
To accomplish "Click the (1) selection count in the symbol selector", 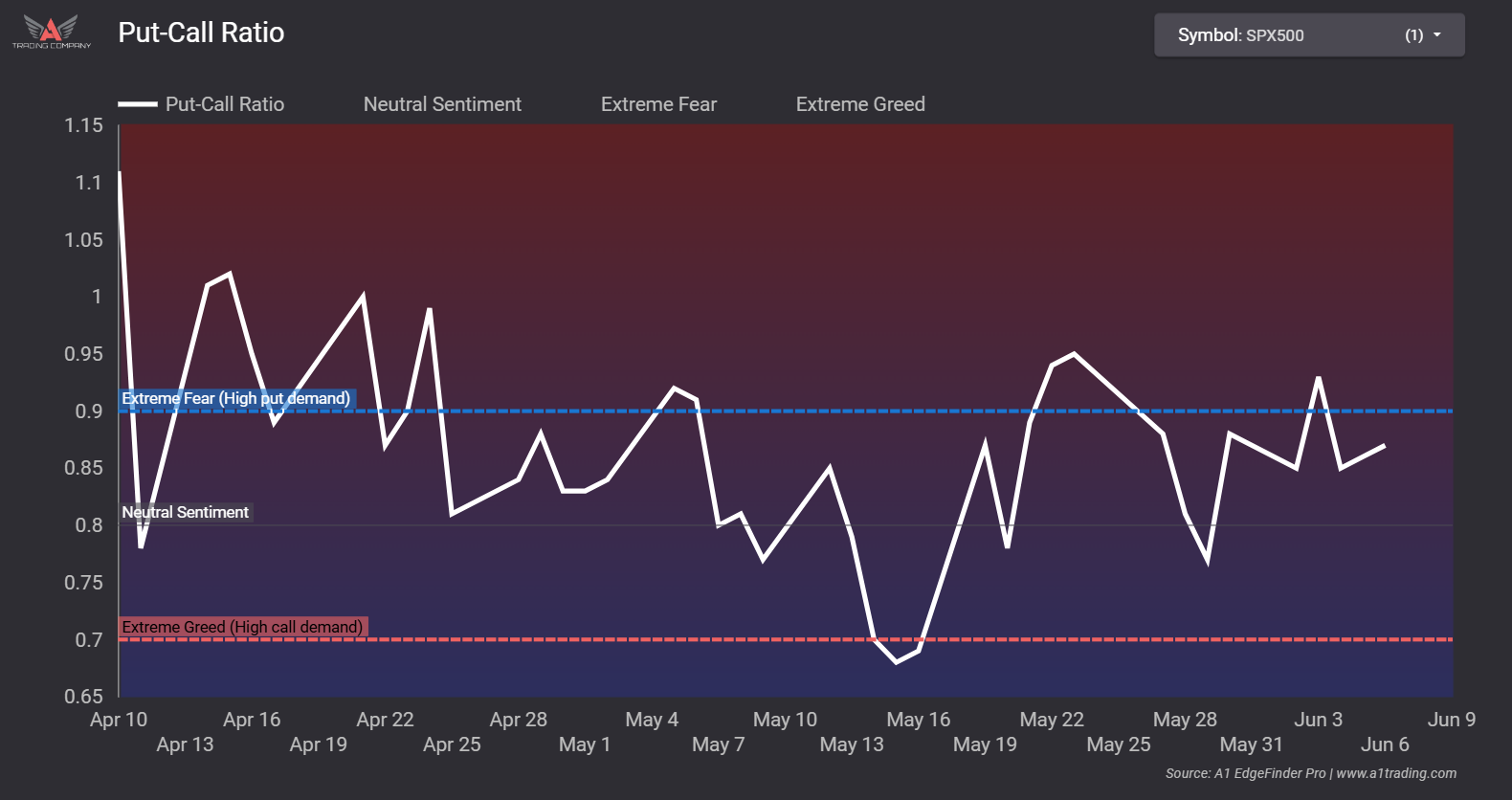I will pyautogui.click(x=1413, y=35).
